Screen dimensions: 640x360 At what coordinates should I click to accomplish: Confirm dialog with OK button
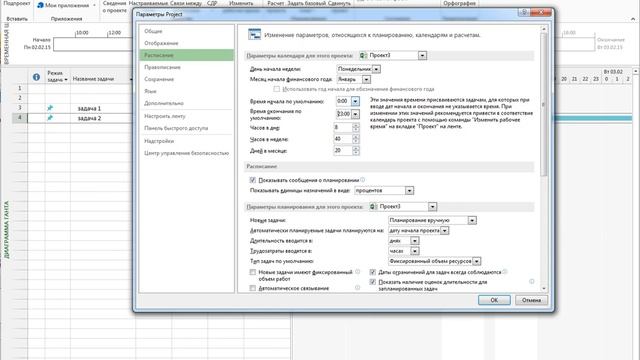point(494,300)
